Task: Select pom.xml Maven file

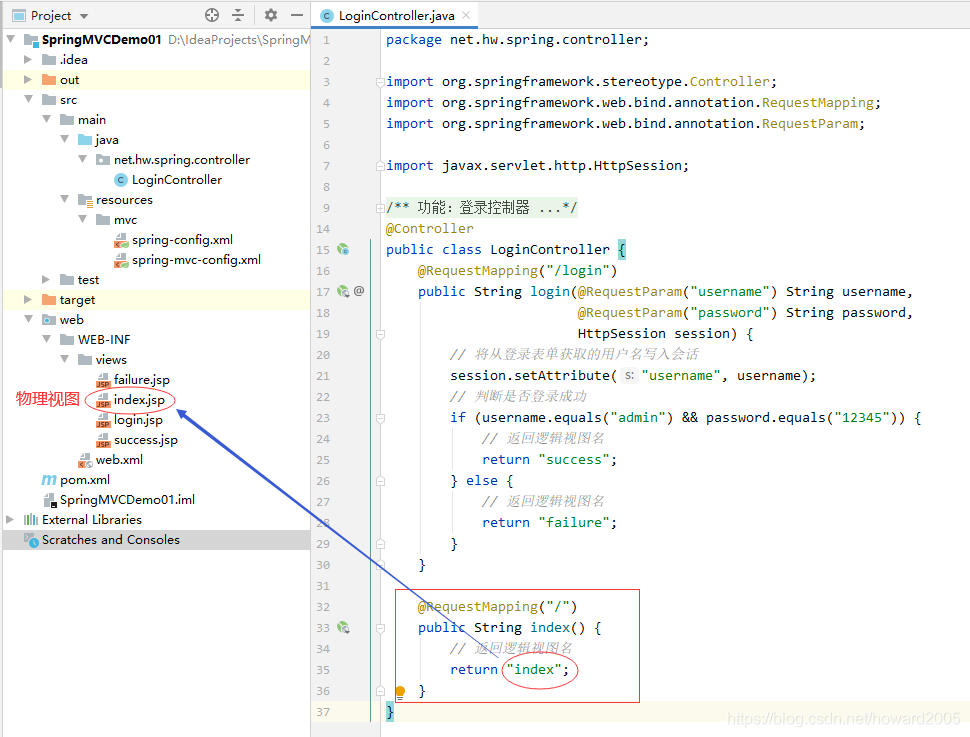Action: pos(85,480)
